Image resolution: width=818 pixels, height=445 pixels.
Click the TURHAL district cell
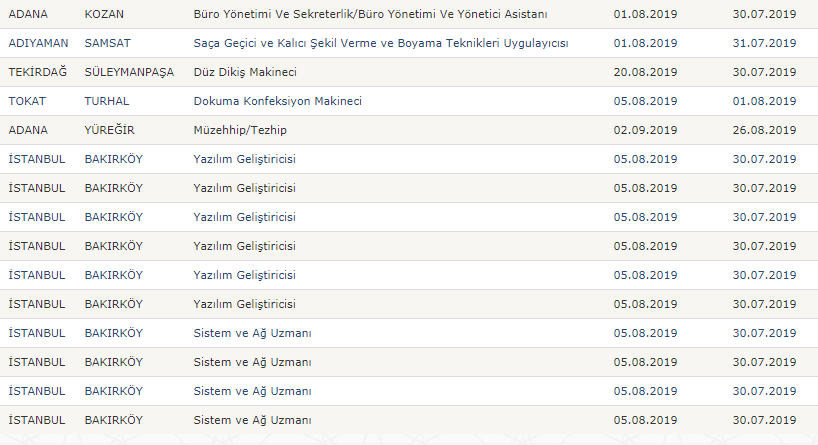pyautogui.click(x=107, y=101)
